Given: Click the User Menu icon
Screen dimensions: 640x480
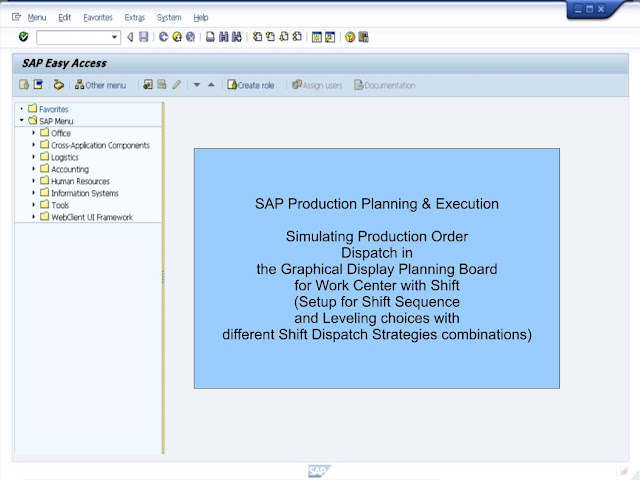Looking at the screenshot, I should 24,84.
